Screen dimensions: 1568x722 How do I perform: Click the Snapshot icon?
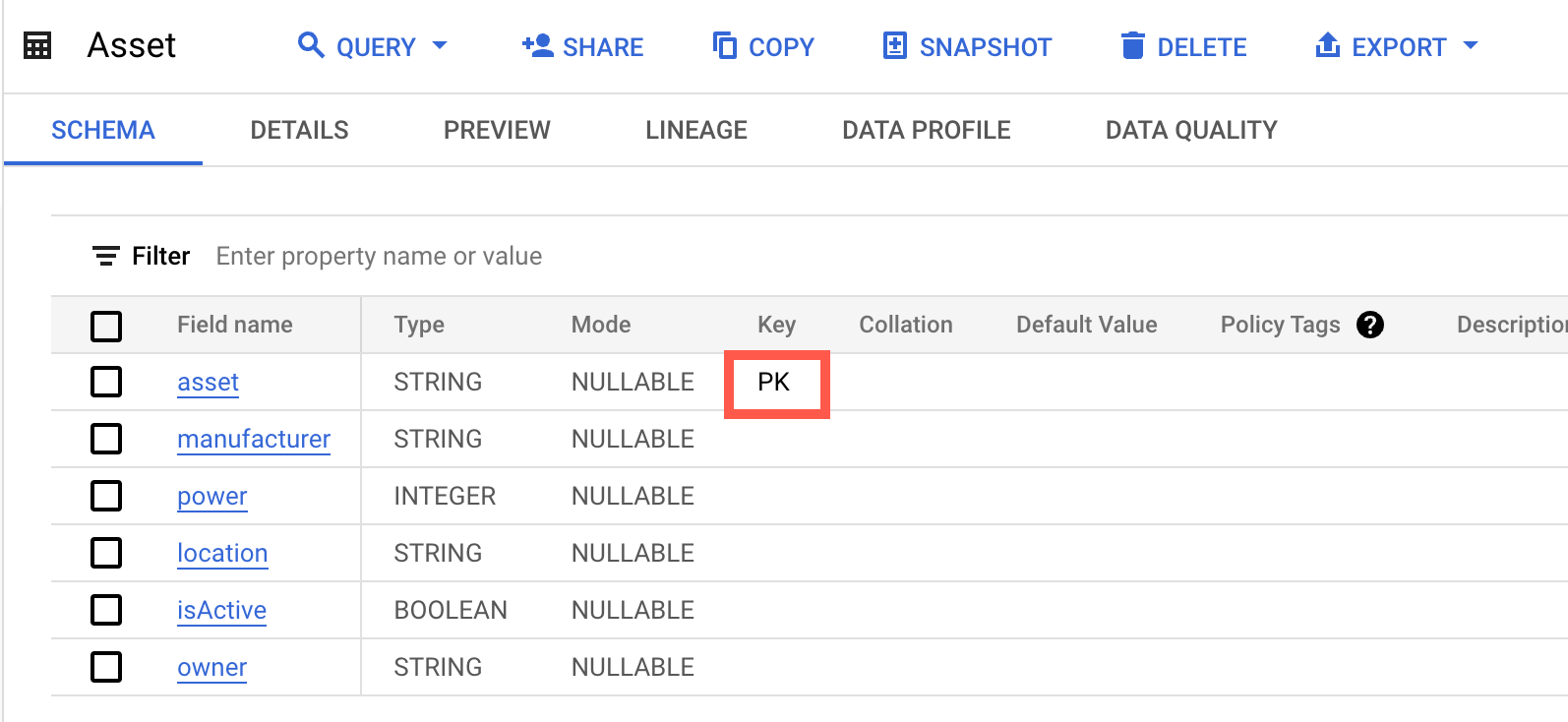[894, 45]
